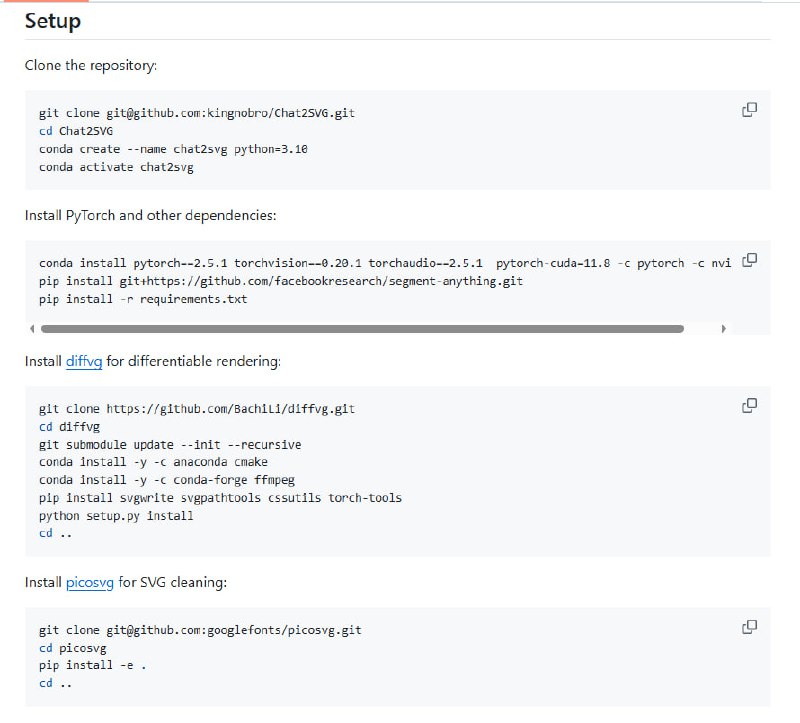Click the 'conda activate chat2svg' command line
Image resolution: width=800 pixels, height=723 pixels.
point(116,167)
